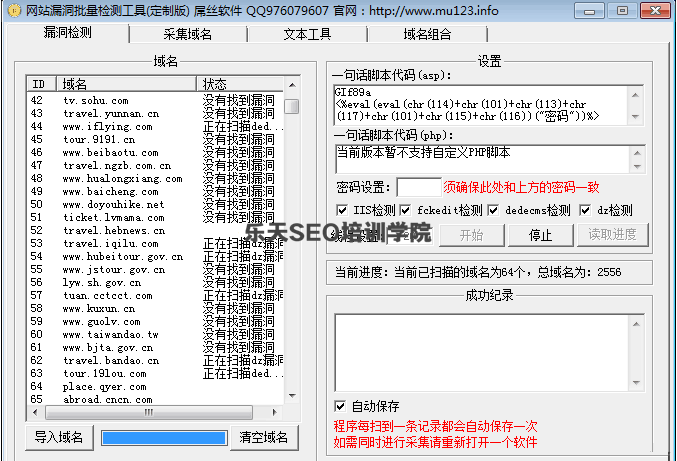This screenshot has width=677, height=461.
Task: Select row www.kuxun.cn
Action: (155, 308)
